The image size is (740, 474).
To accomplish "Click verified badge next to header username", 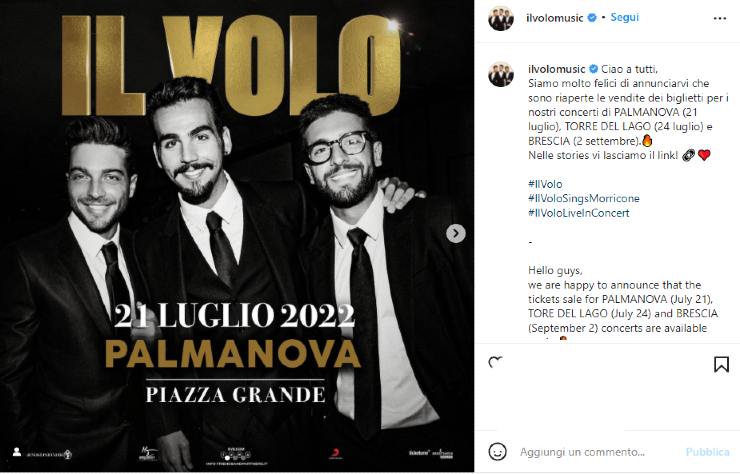I will (592, 18).
